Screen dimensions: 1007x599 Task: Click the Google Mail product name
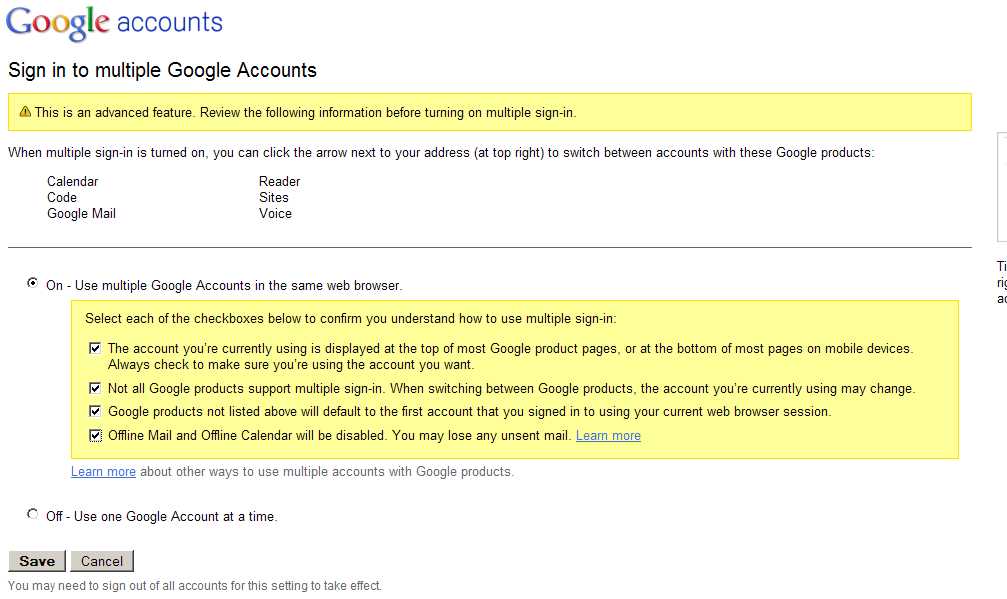pyautogui.click(x=82, y=214)
